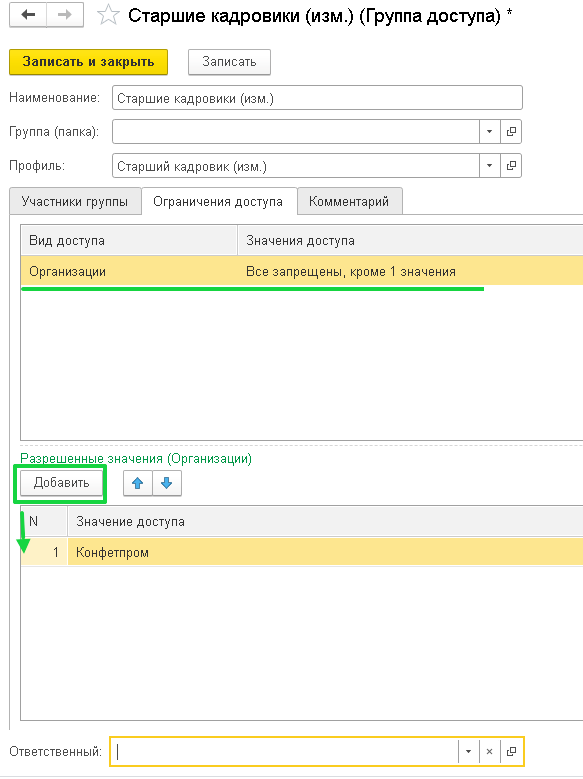
Task: Switch to the Комментарий tab
Action: click(349, 201)
